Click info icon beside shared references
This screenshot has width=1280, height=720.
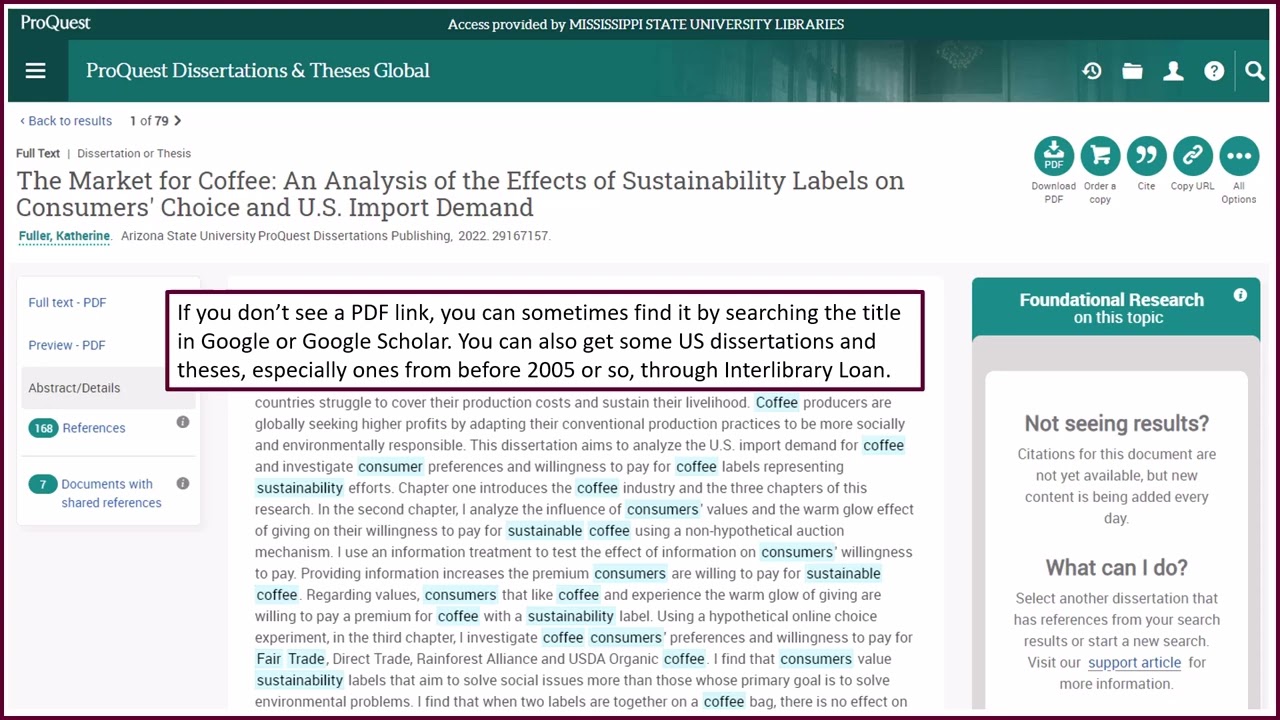(x=183, y=483)
